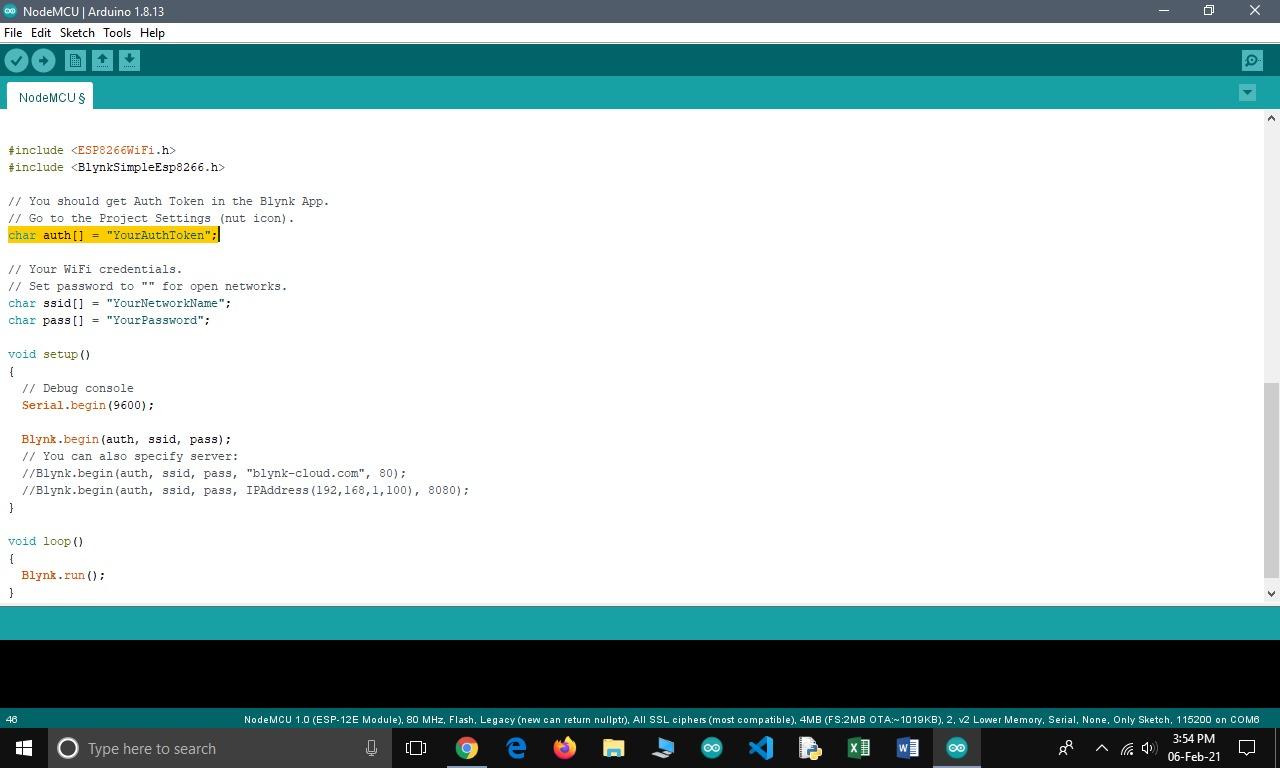The width and height of the screenshot is (1280, 768).
Task: Open the tab options dropdown arrow
Action: (1247, 93)
